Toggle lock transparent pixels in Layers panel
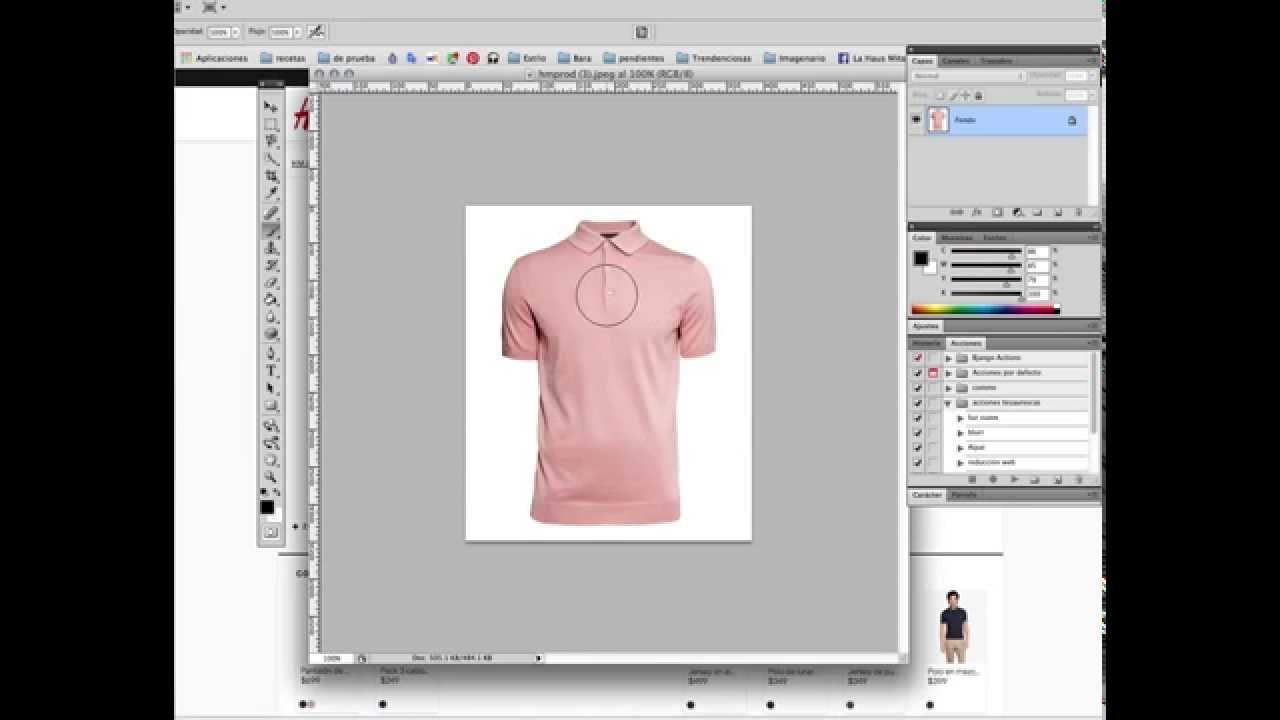The image size is (1280, 720). tap(940, 95)
